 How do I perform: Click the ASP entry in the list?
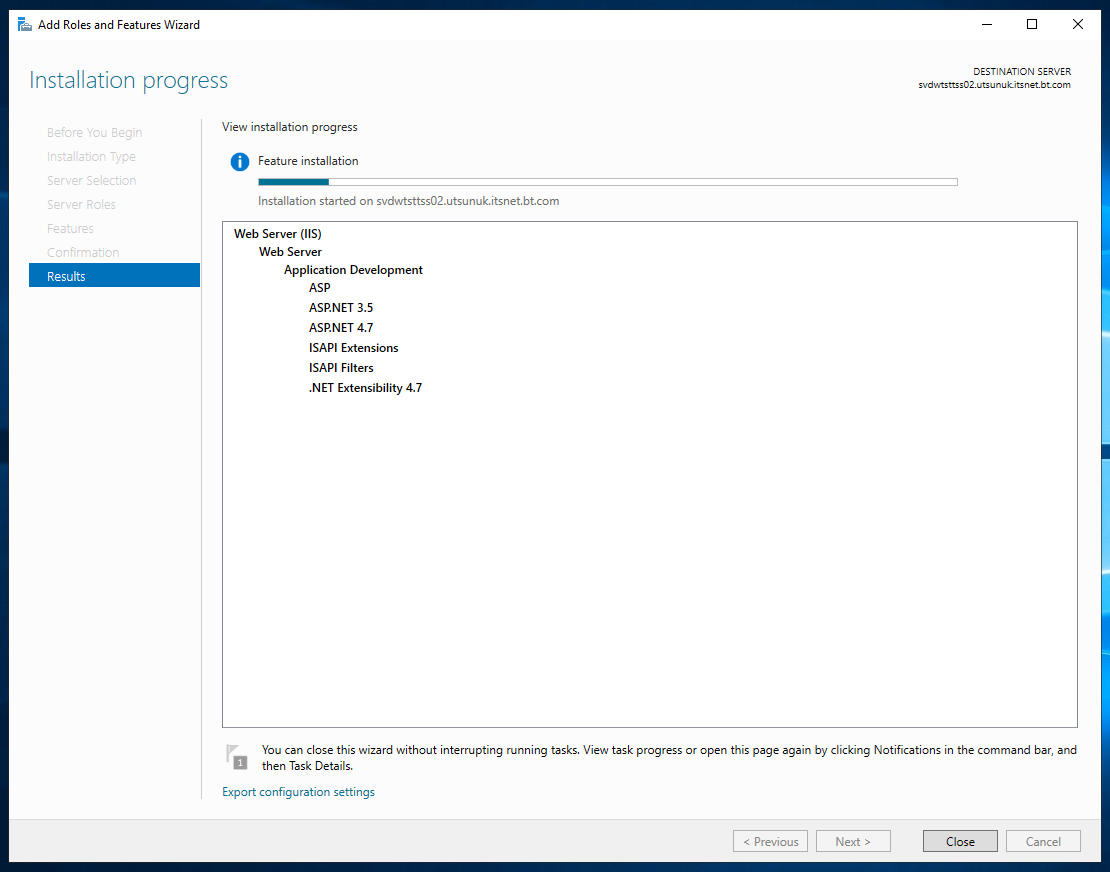point(319,288)
